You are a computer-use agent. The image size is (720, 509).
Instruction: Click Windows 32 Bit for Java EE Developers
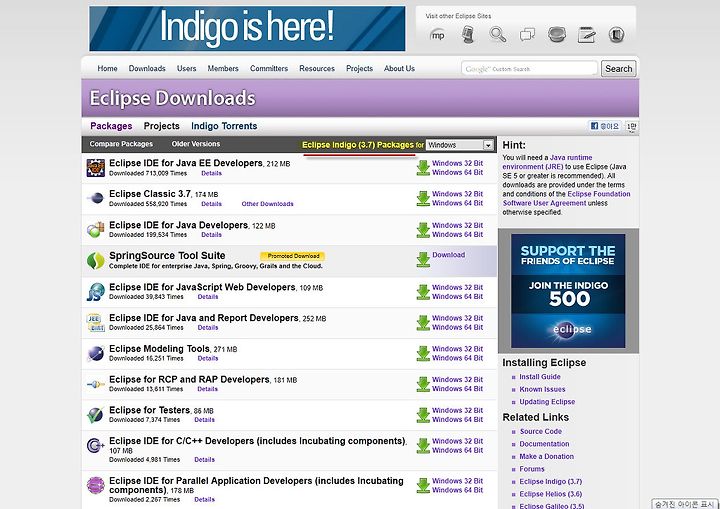point(457,164)
